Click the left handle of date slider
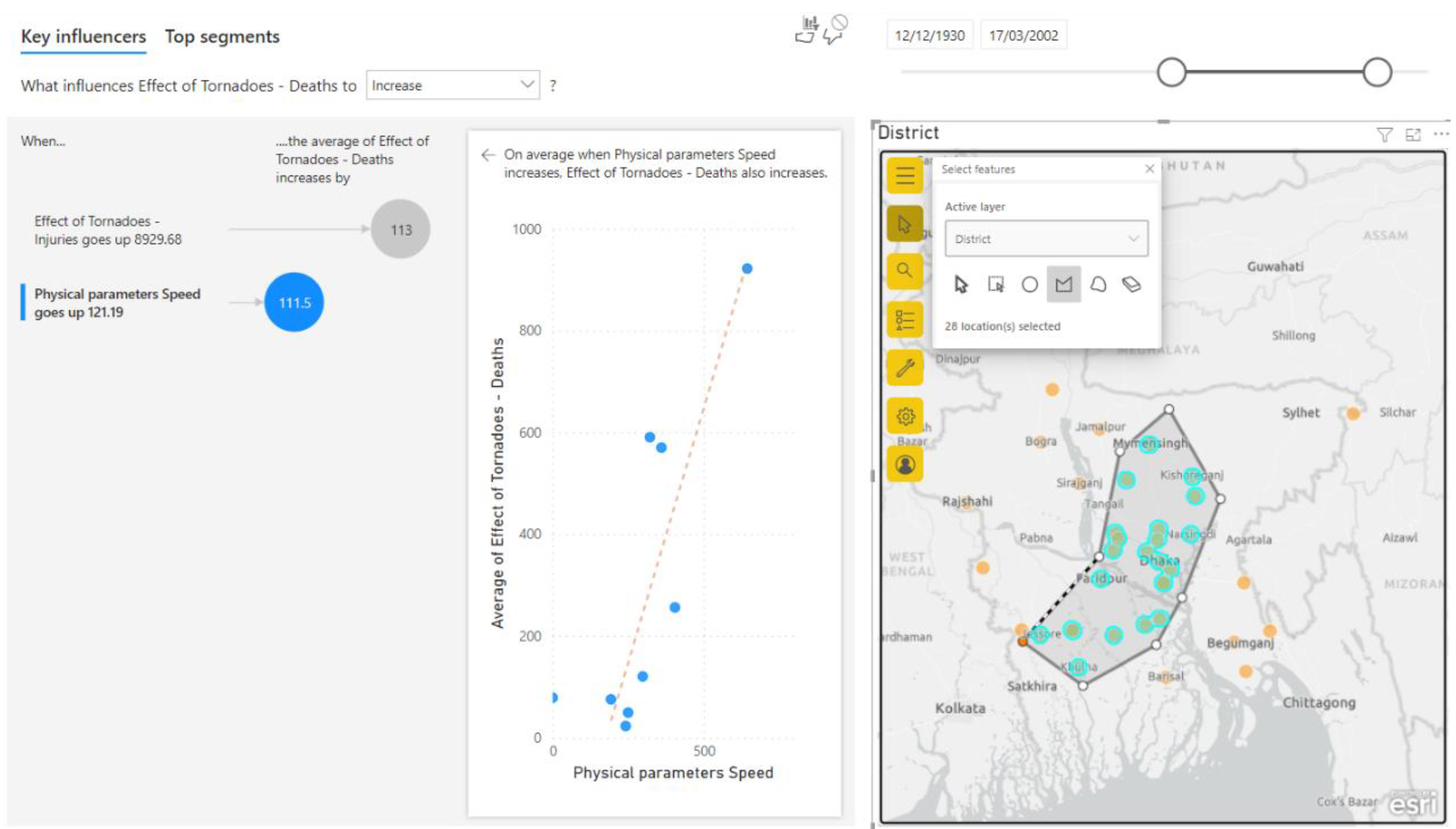1456x829 pixels. [x=1172, y=72]
